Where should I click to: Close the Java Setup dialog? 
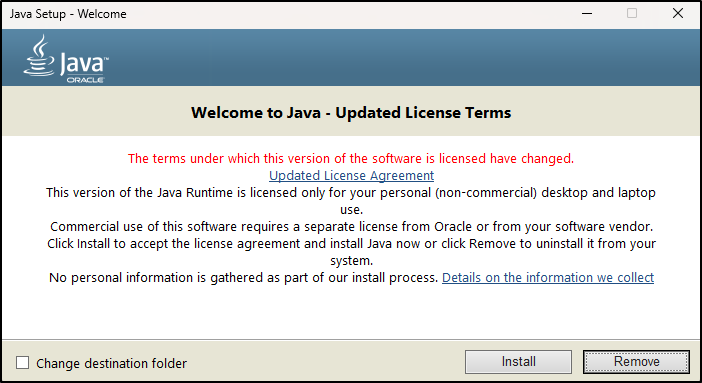tap(678, 13)
